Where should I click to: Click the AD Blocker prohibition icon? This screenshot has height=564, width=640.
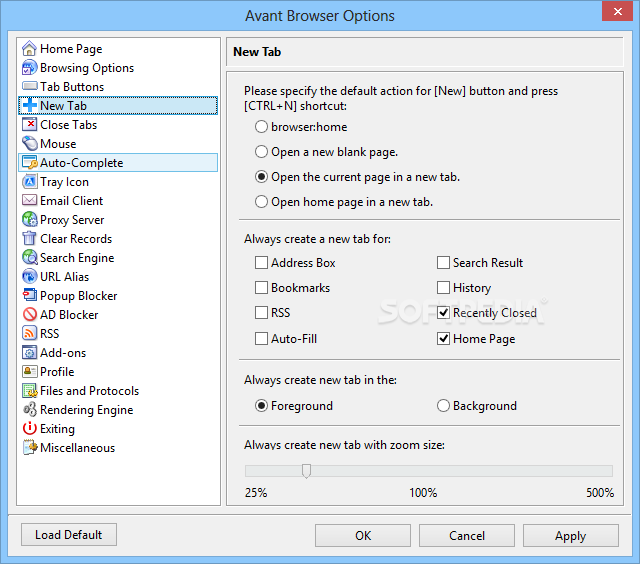click(x=29, y=314)
